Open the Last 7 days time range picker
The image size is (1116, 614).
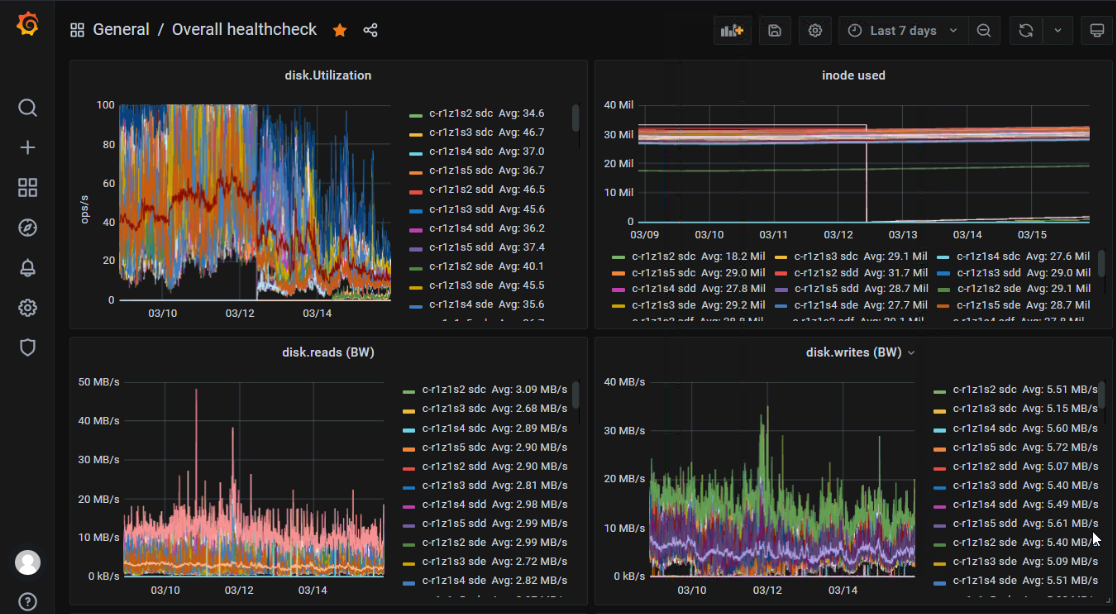(903, 31)
